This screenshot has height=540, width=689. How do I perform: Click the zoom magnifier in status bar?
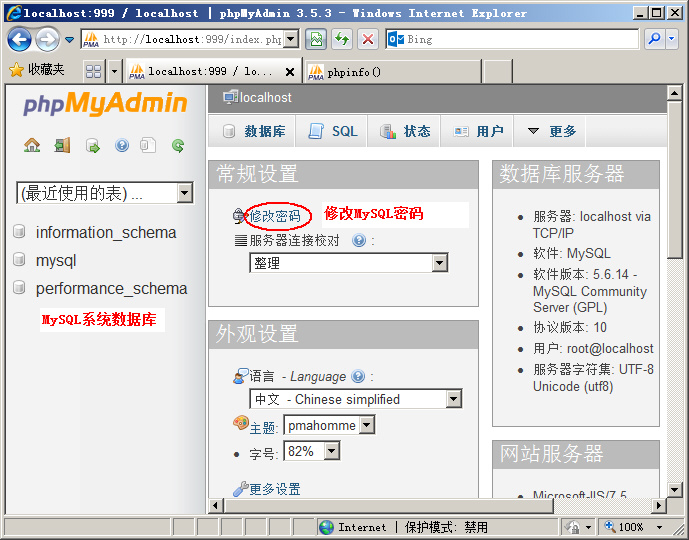pos(609,526)
